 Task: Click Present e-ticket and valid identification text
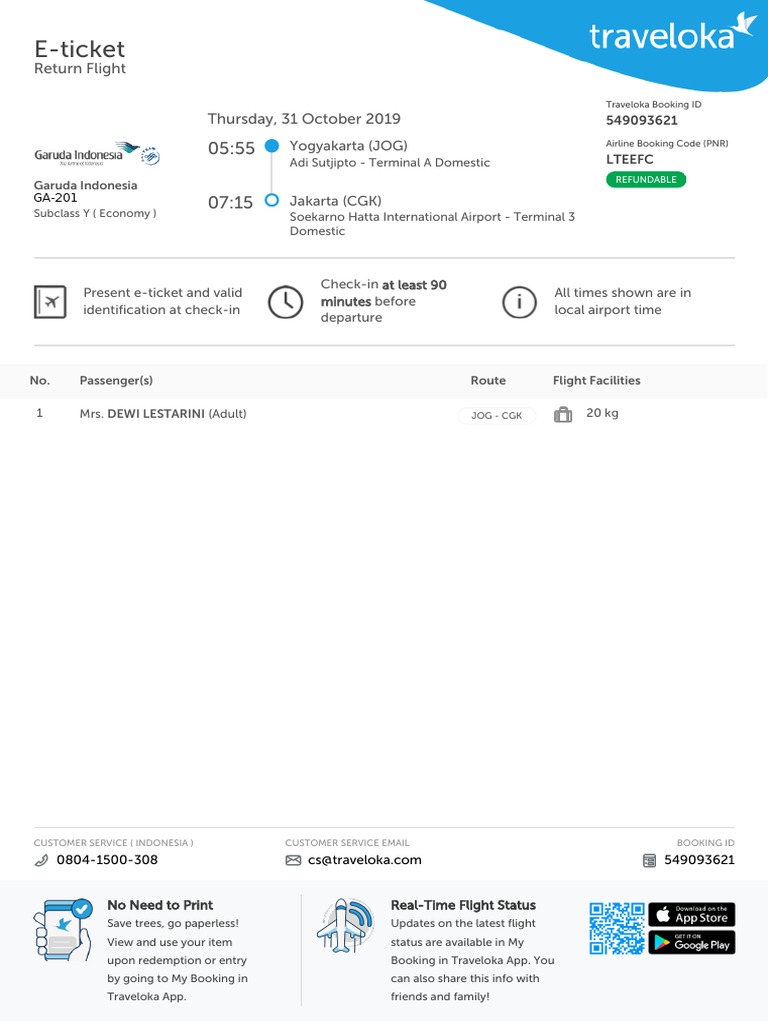[163, 301]
